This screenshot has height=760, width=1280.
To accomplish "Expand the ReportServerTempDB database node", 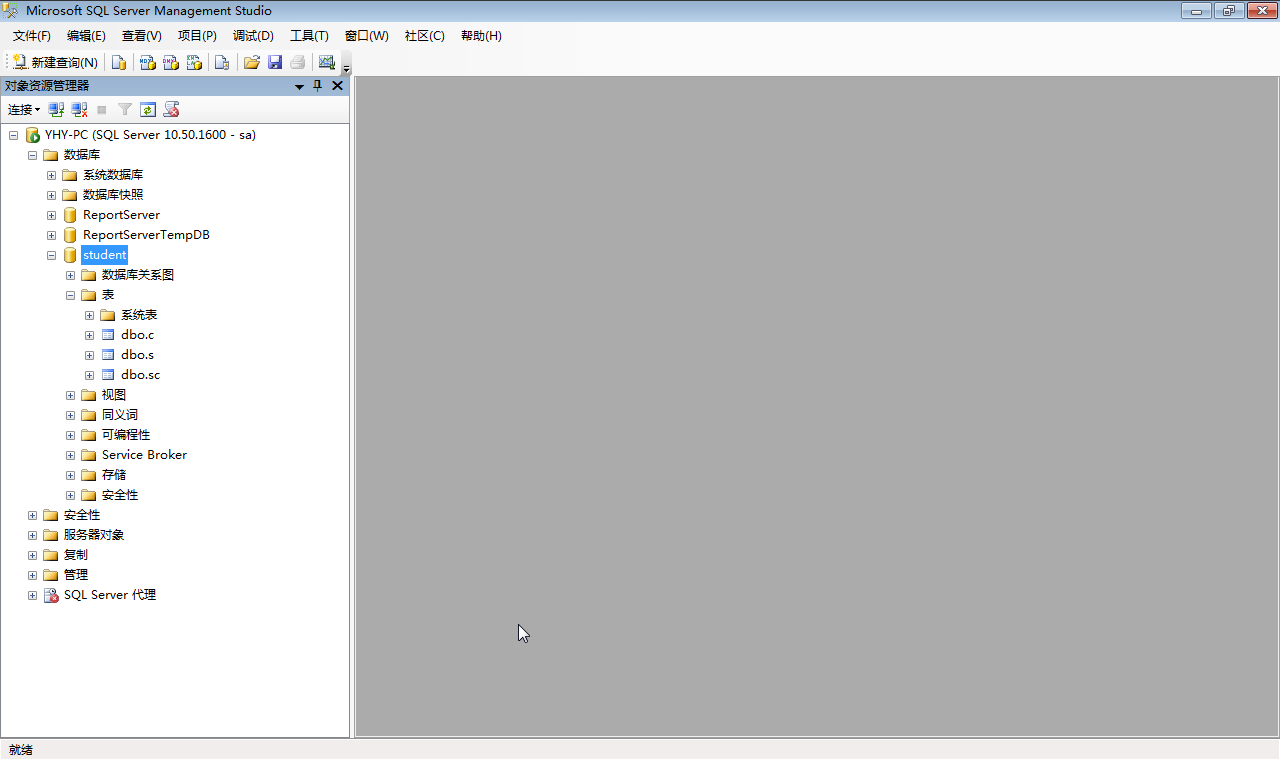I will (x=51, y=235).
